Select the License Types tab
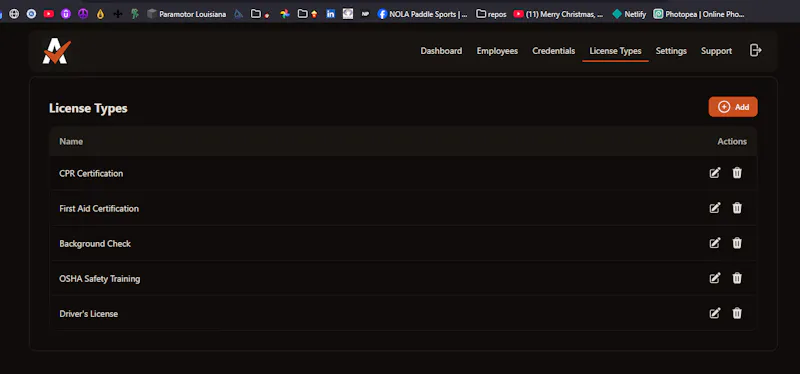 pyautogui.click(x=615, y=51)
